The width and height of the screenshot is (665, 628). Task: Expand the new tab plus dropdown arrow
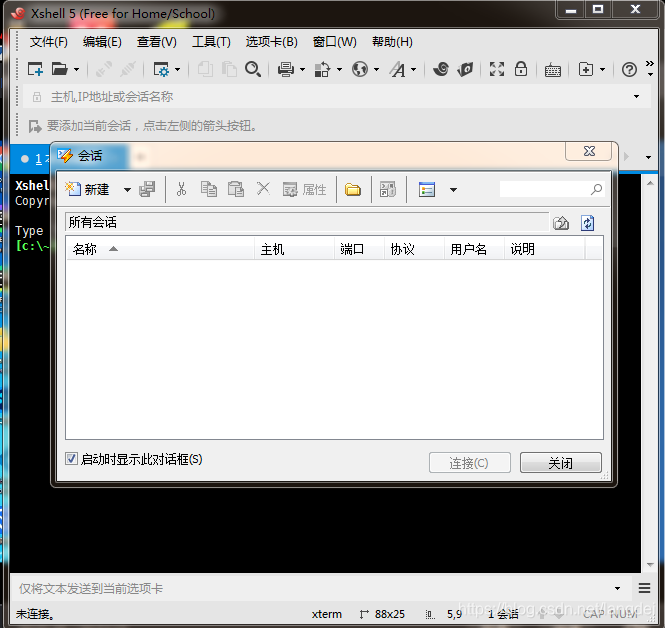pyautogui.click(x=602, y=69)
